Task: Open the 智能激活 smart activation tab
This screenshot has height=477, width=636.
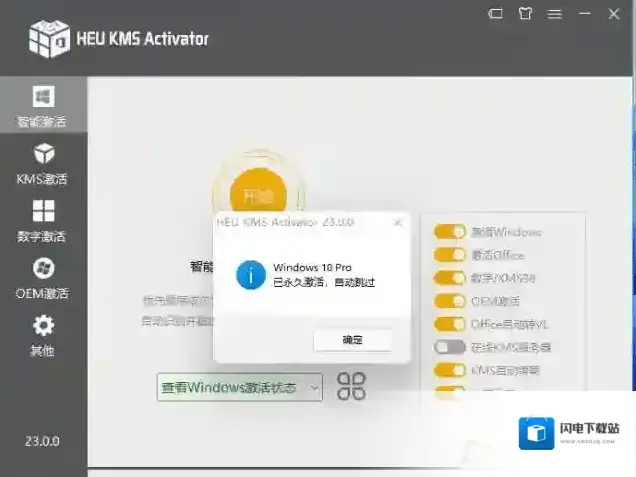Action: tap(43, 107)
